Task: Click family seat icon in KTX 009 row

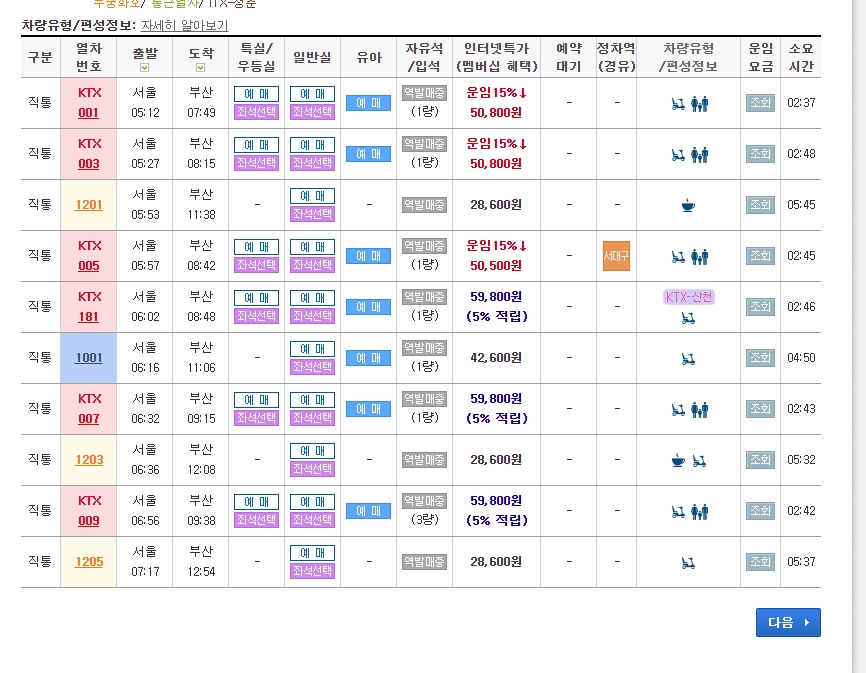Action: point(700,512)
